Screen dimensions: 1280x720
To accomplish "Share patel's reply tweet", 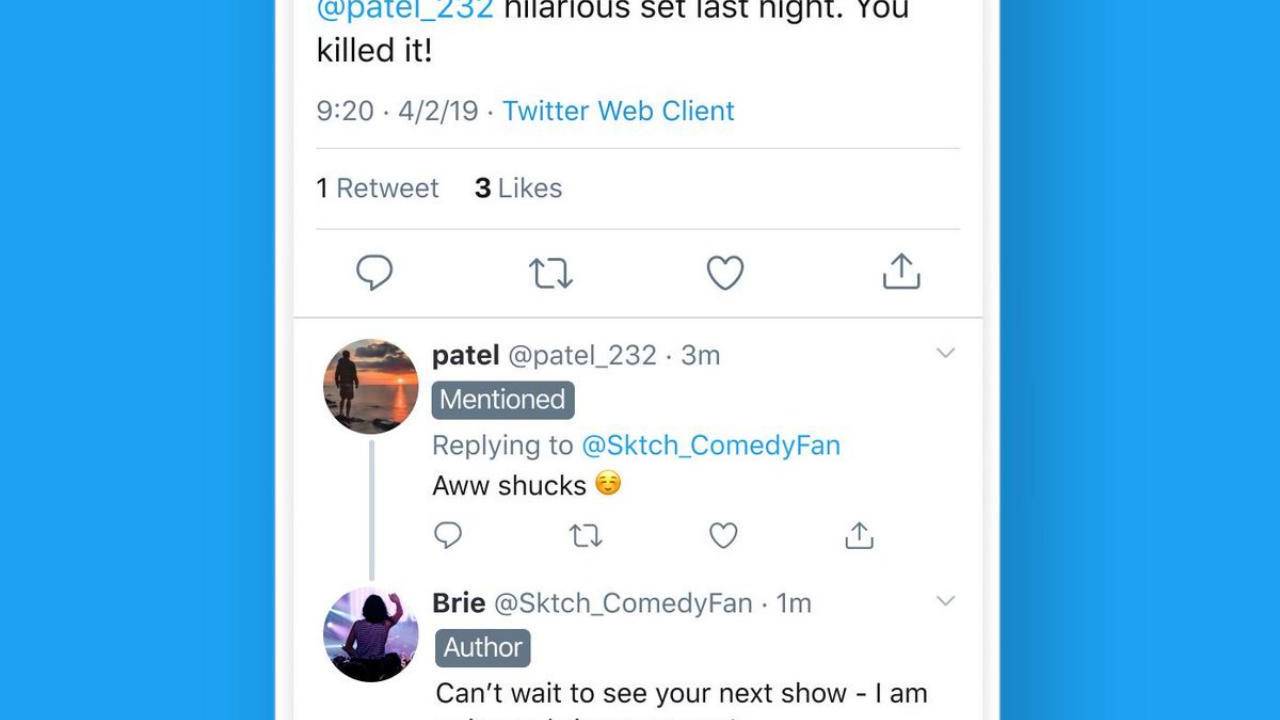I will (859, 536).
